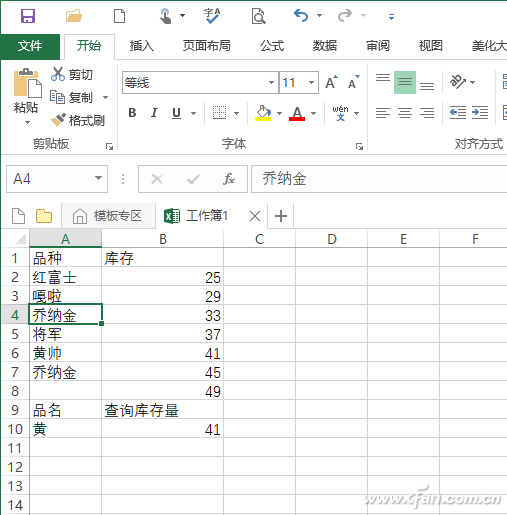Decrease indent icon
This screenshot has height=515, width=507.
coord(458,113)
